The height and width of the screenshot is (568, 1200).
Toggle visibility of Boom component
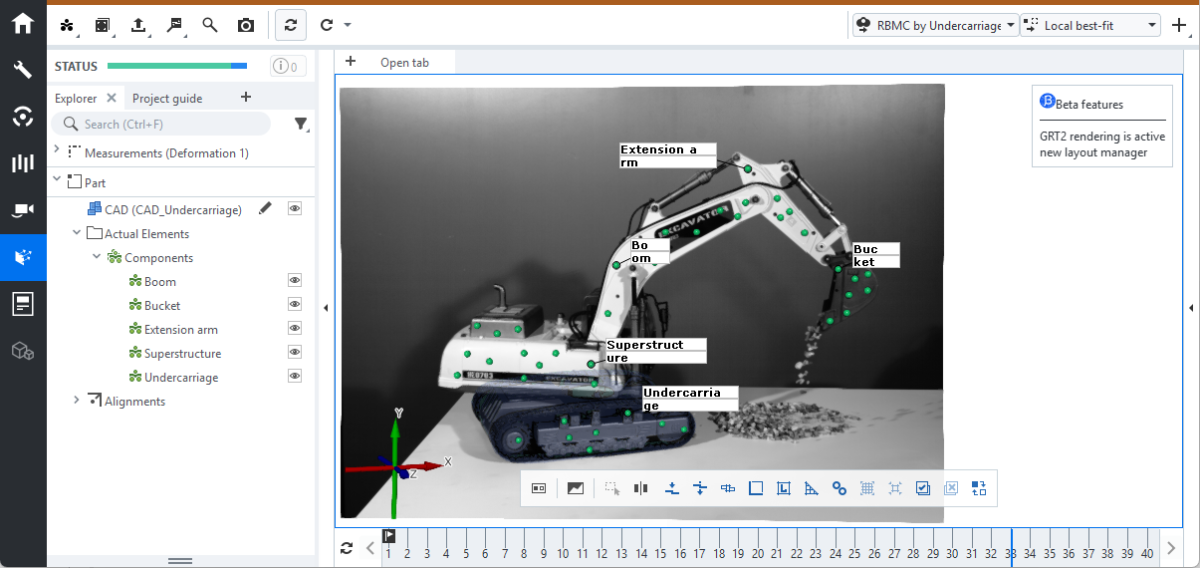(x=295, y=281)
